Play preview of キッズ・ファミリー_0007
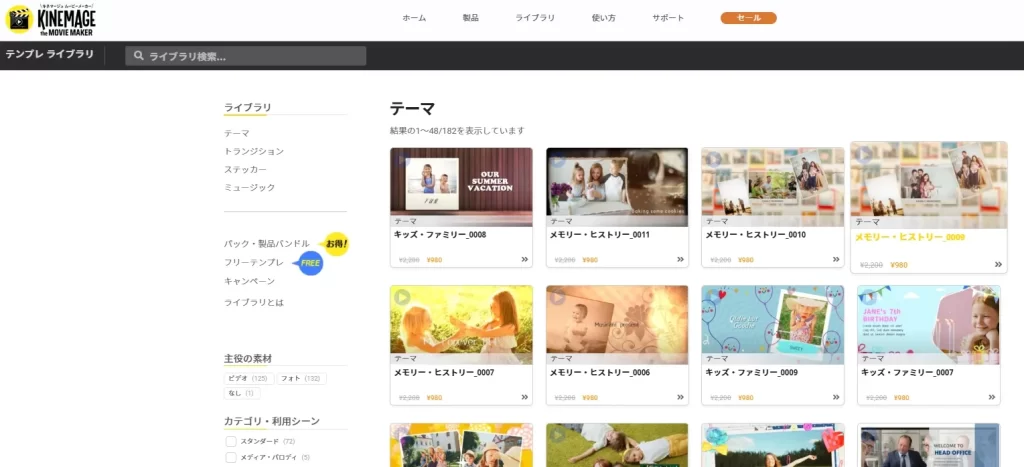 [869, 298]
